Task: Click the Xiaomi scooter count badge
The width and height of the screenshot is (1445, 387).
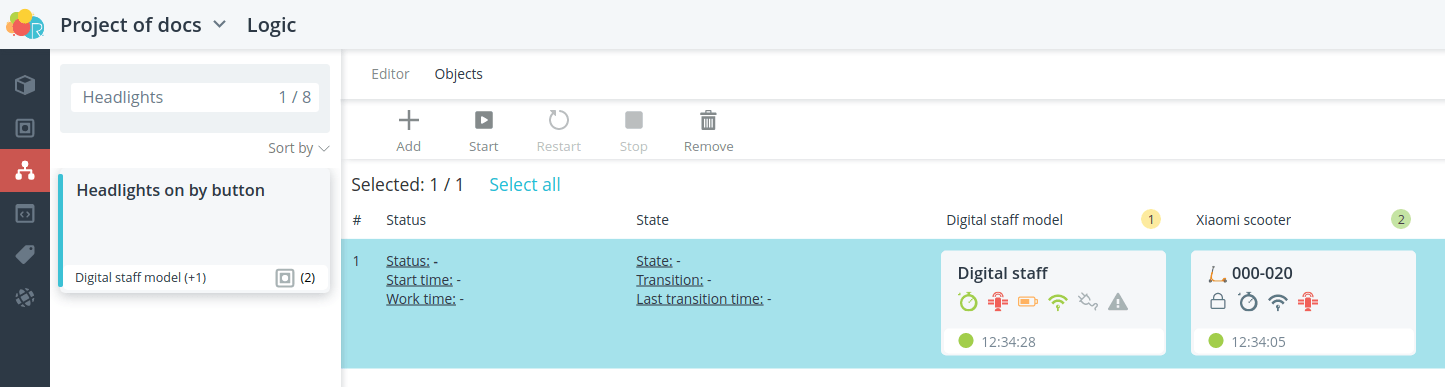Action: (x=1401, y=220)
